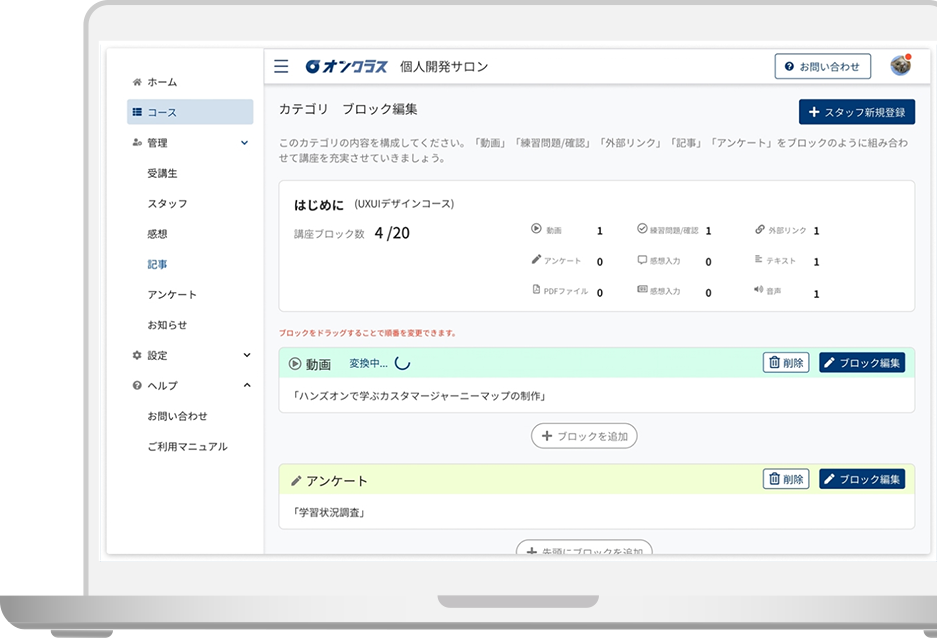
Task: Click the 動画 block header play icon
Action: click(x=295, y=363)
